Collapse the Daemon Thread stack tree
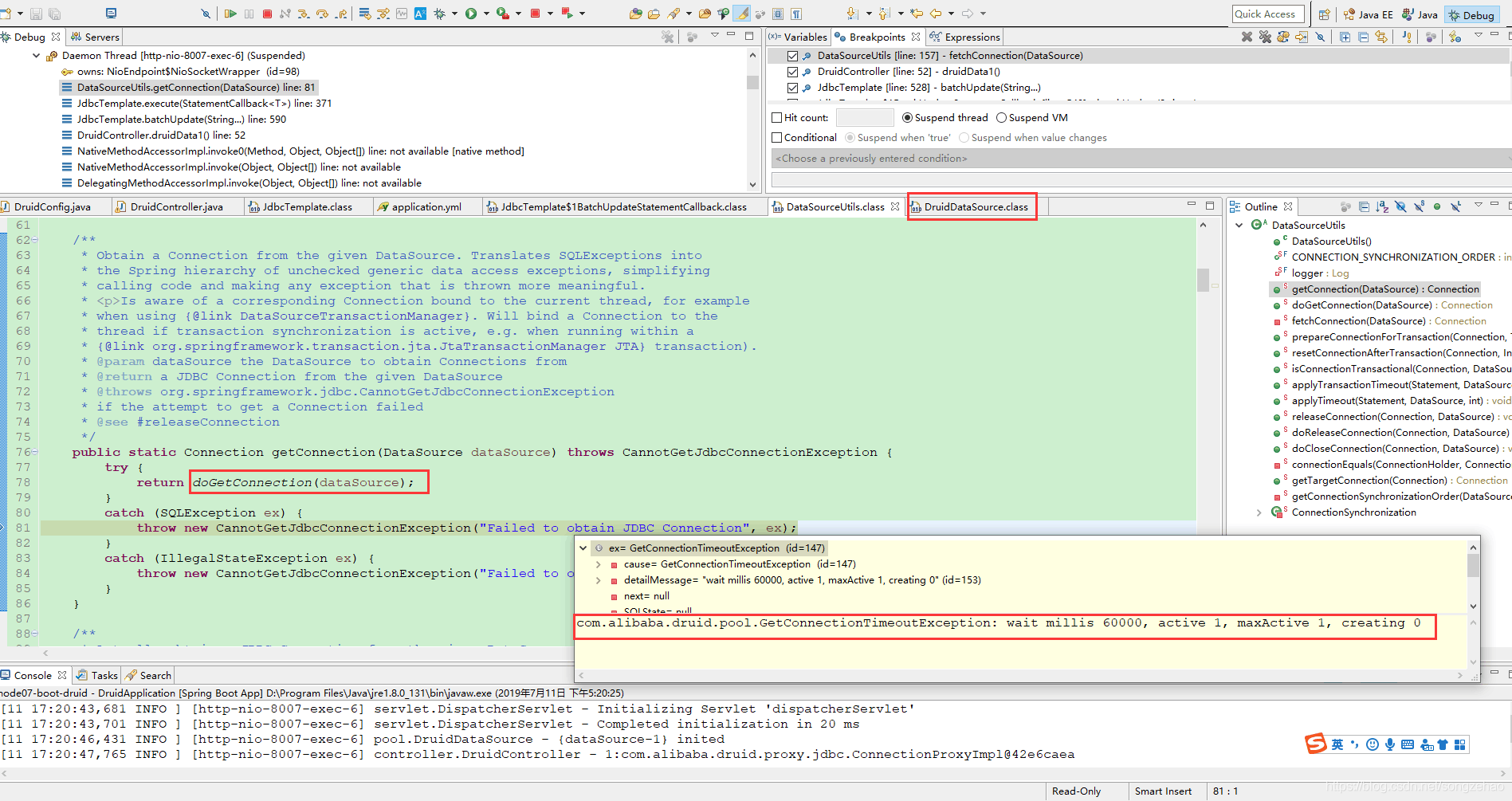 [36, 56]
